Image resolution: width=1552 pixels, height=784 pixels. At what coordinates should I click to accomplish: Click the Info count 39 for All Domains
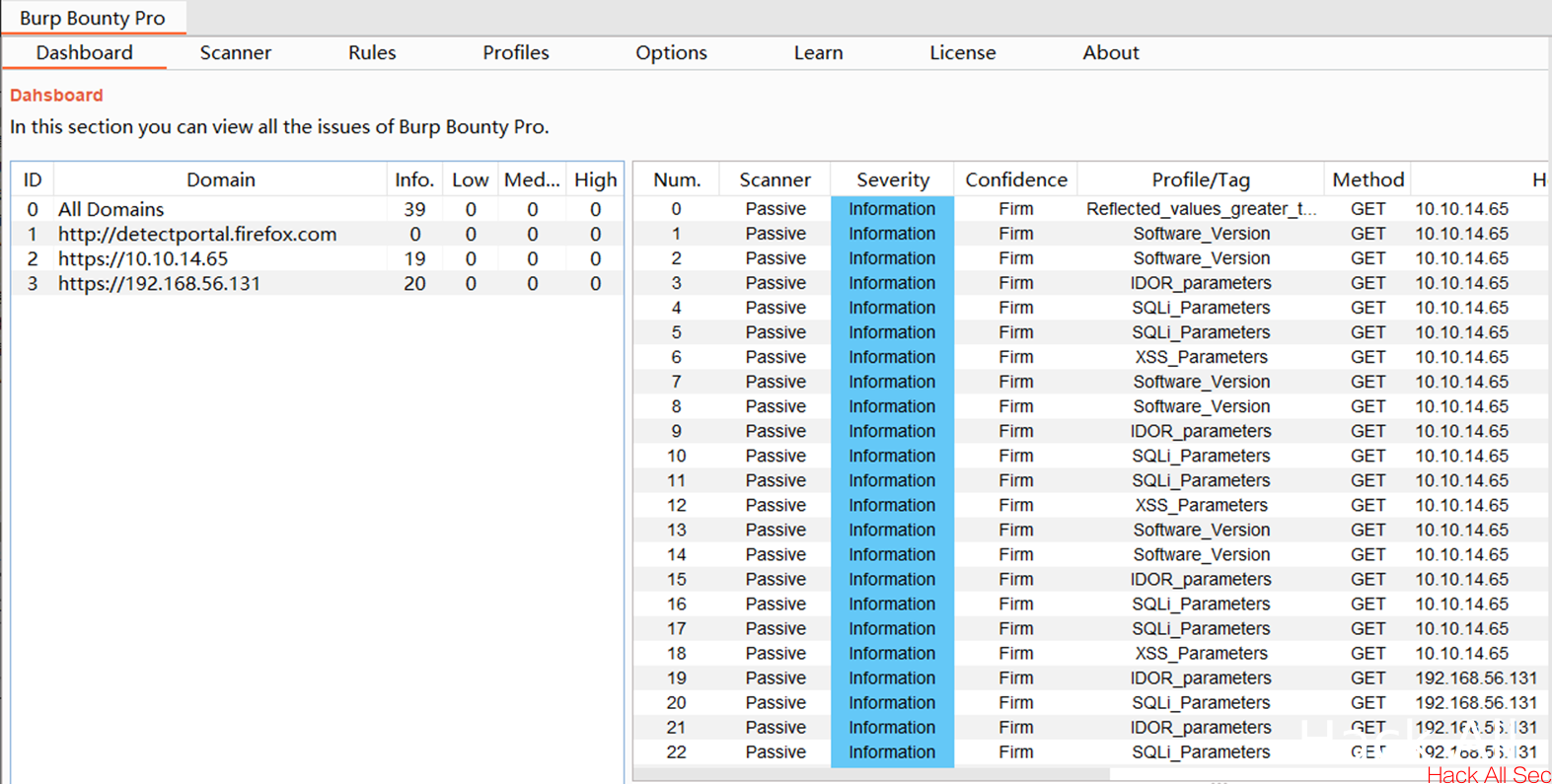coord(414,209)
